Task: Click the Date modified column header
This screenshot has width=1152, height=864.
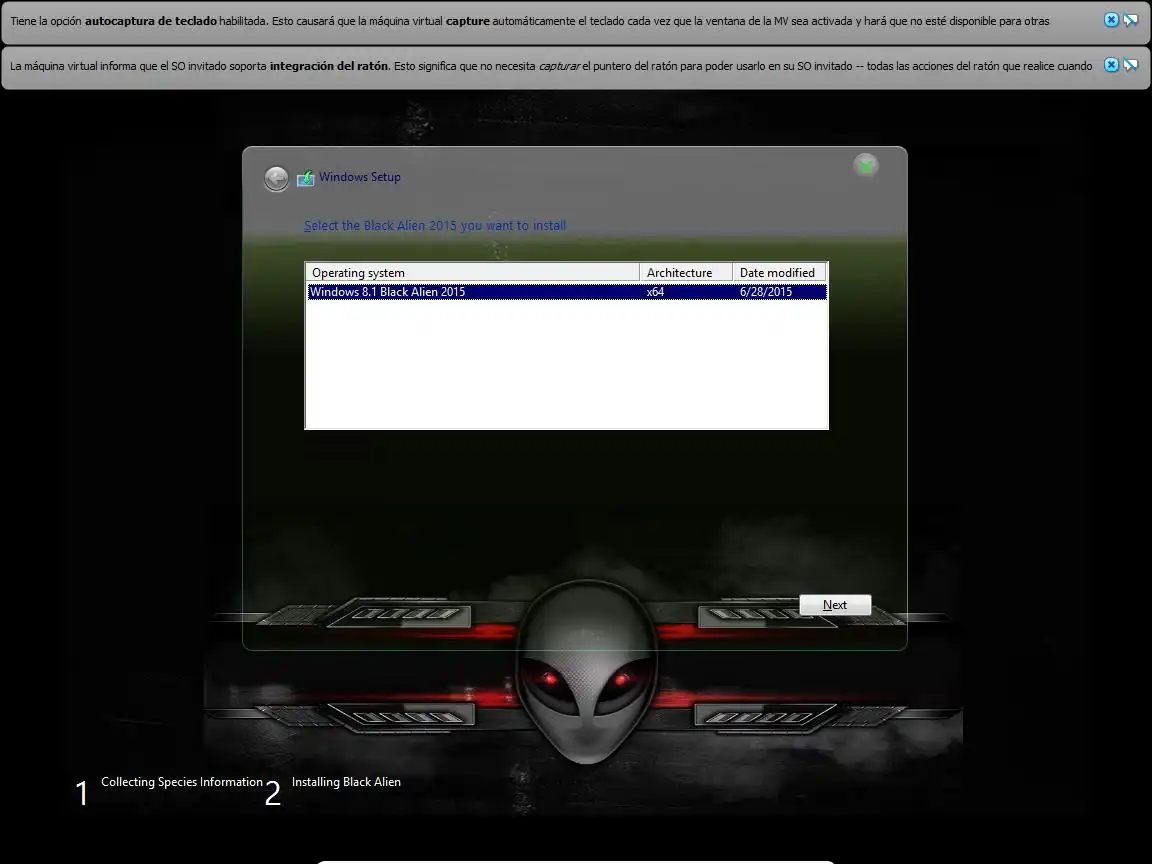Action: pyautogui.click(x=779, y=273)
